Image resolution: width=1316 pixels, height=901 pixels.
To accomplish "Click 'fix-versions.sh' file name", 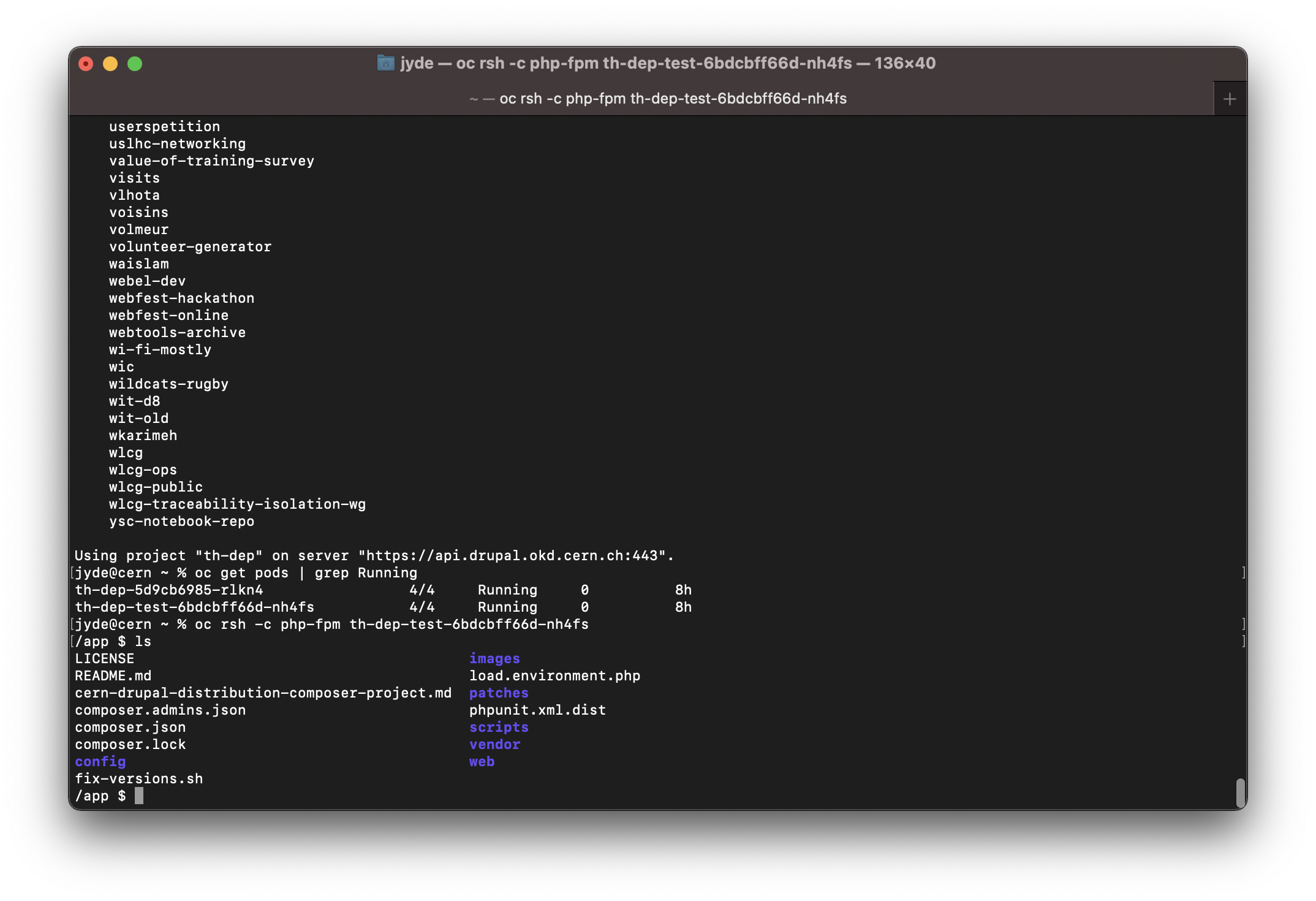I will pos(139,779).
